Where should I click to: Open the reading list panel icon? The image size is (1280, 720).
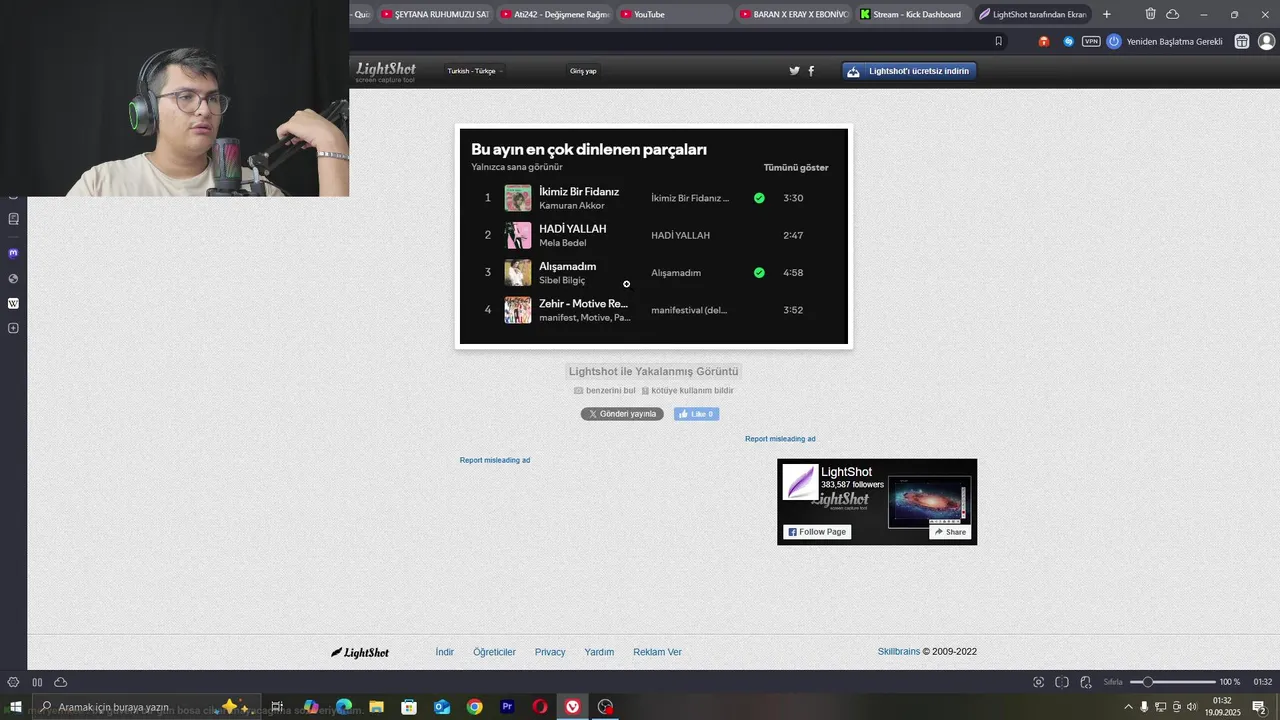pos(13,218)
